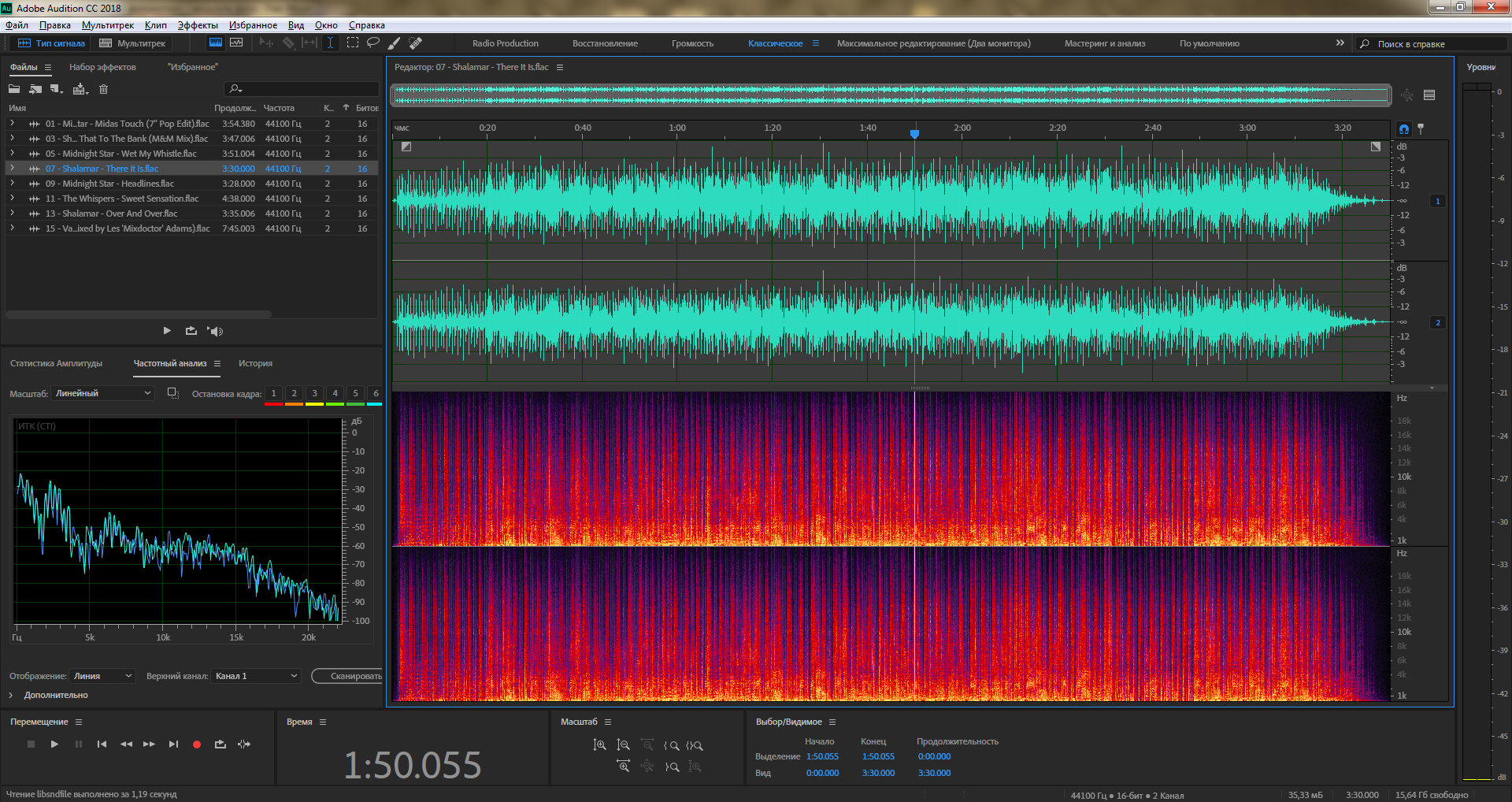
Task: Expand the 01 - Midas Touch file row
Action: [x=12, y=124]
